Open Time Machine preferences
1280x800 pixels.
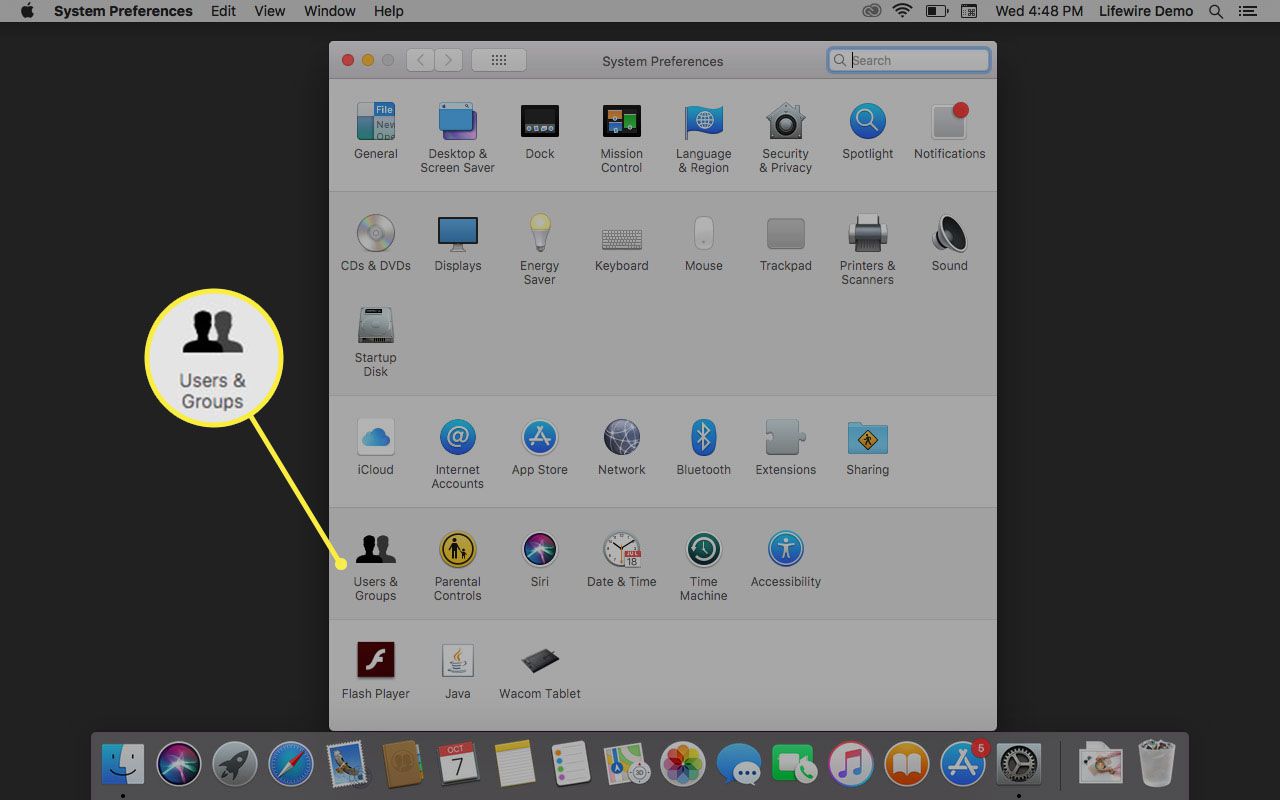click(704, 565)
